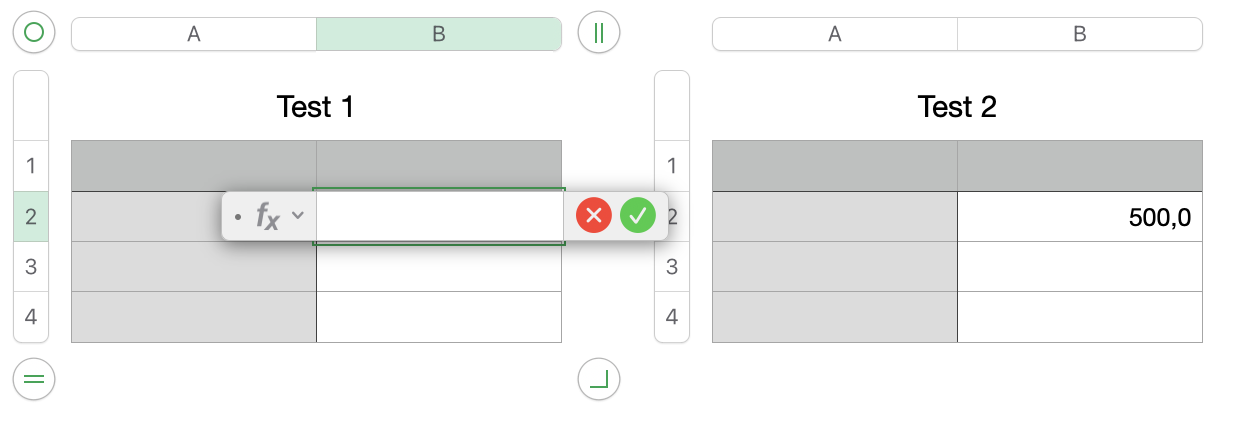Click cell B3 in the Test 2 table
This screenshot has width=1254, height=426.
pos(1079,267)
